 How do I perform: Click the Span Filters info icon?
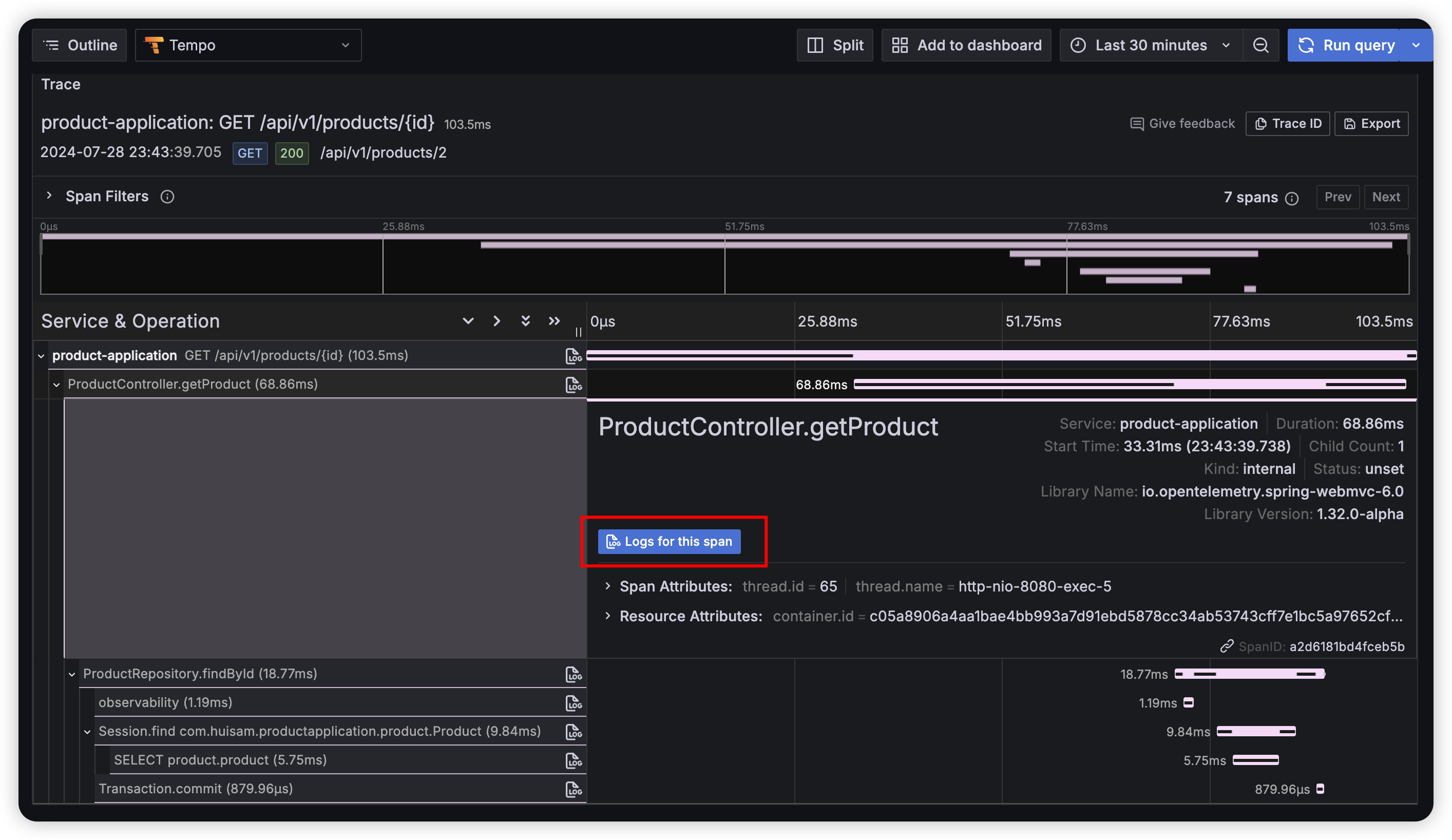[x=167, y=197]
